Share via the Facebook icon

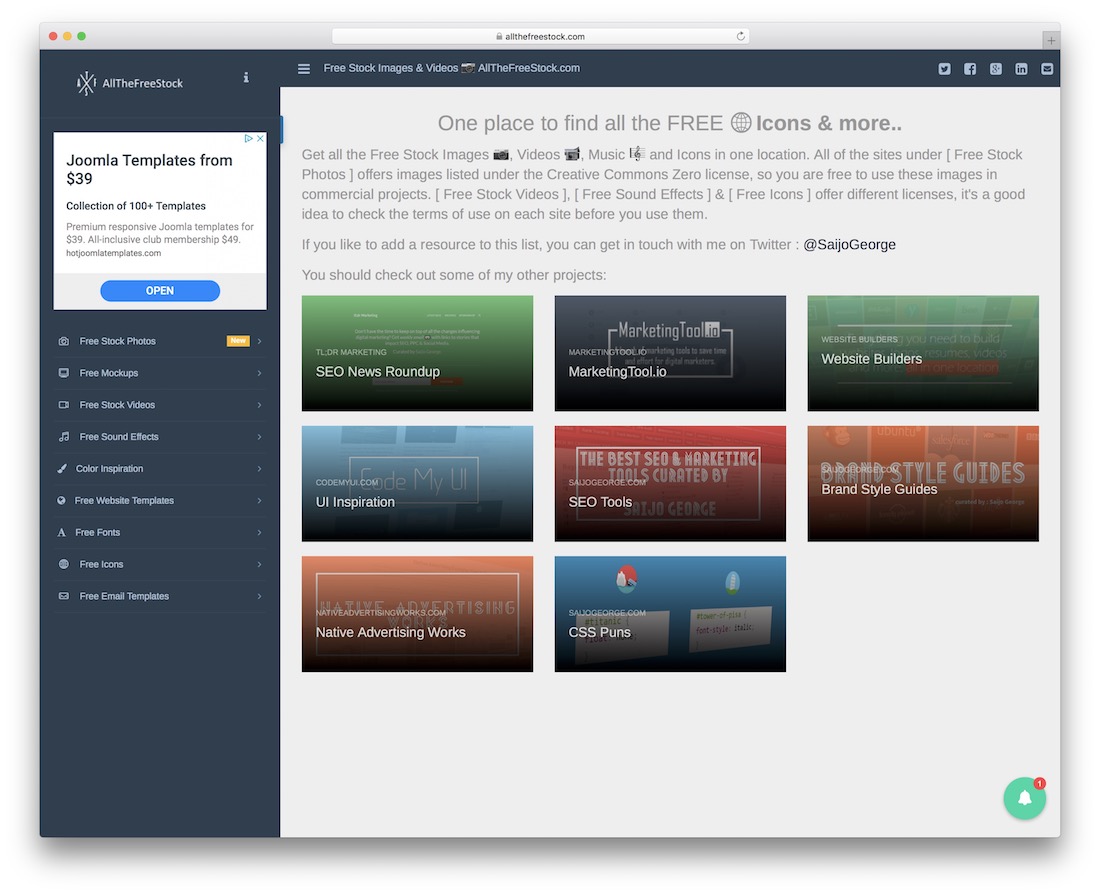click(970, 69)
